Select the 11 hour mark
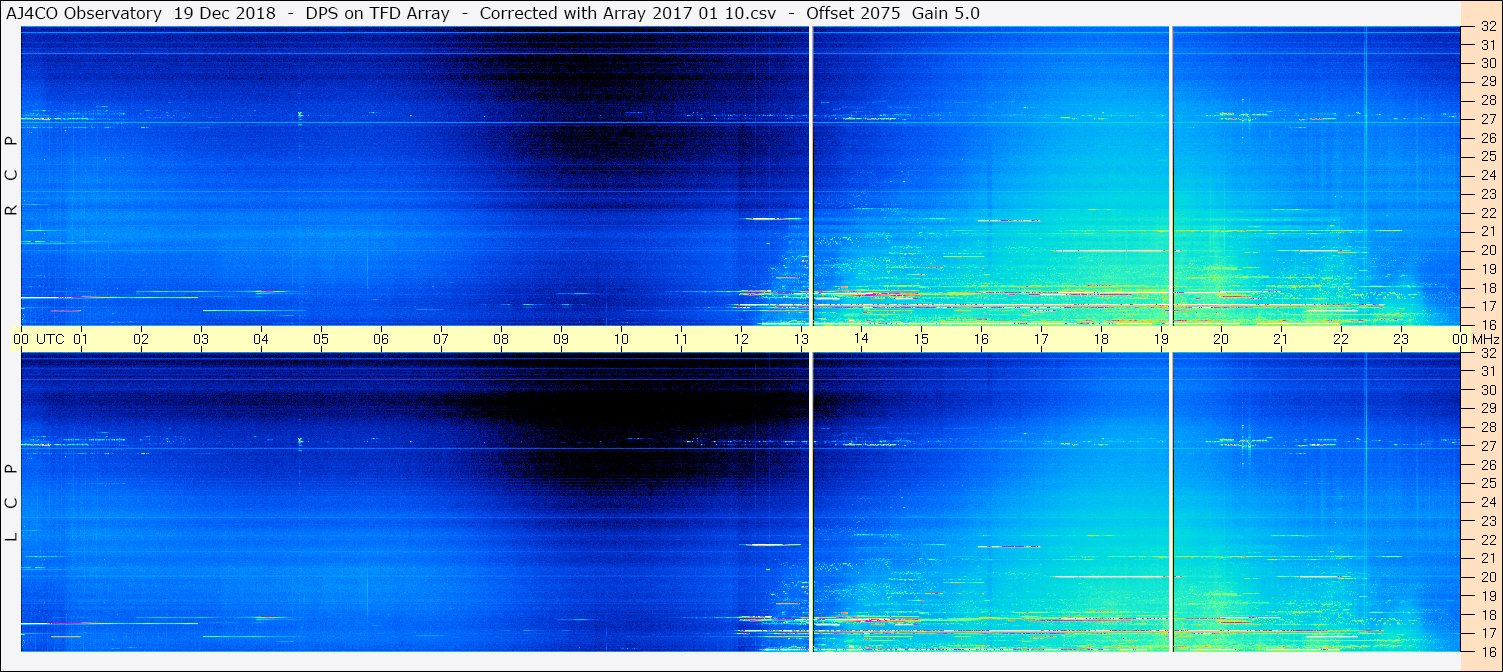Screen dimensions: 1503x672 [x=681, y=339]
